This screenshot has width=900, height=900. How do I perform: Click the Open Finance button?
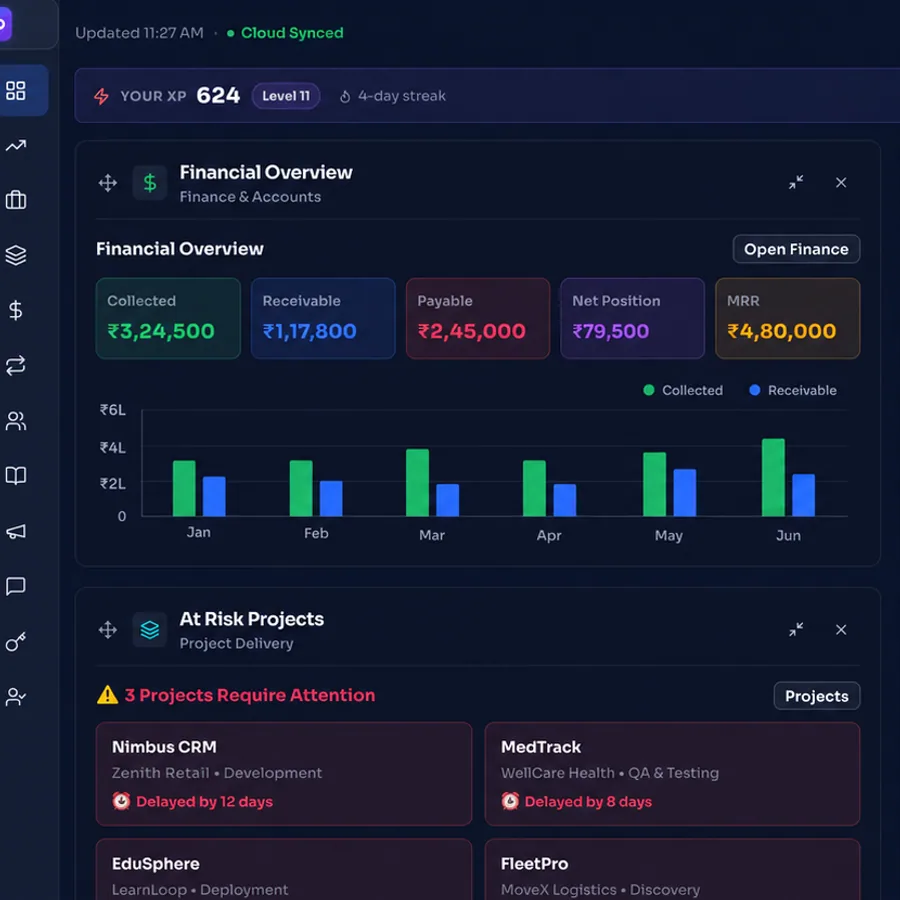[x=796, y=249]
